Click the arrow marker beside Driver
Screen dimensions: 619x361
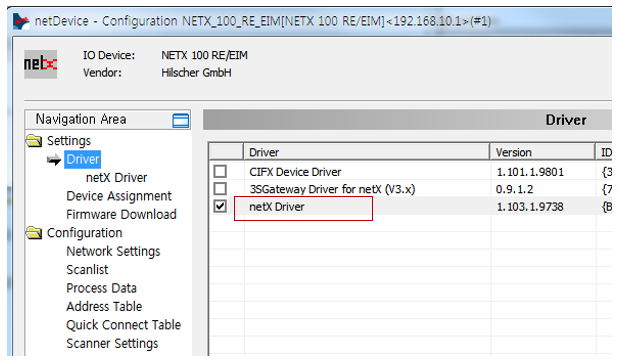pyautogui.click(x=54, y=160)
